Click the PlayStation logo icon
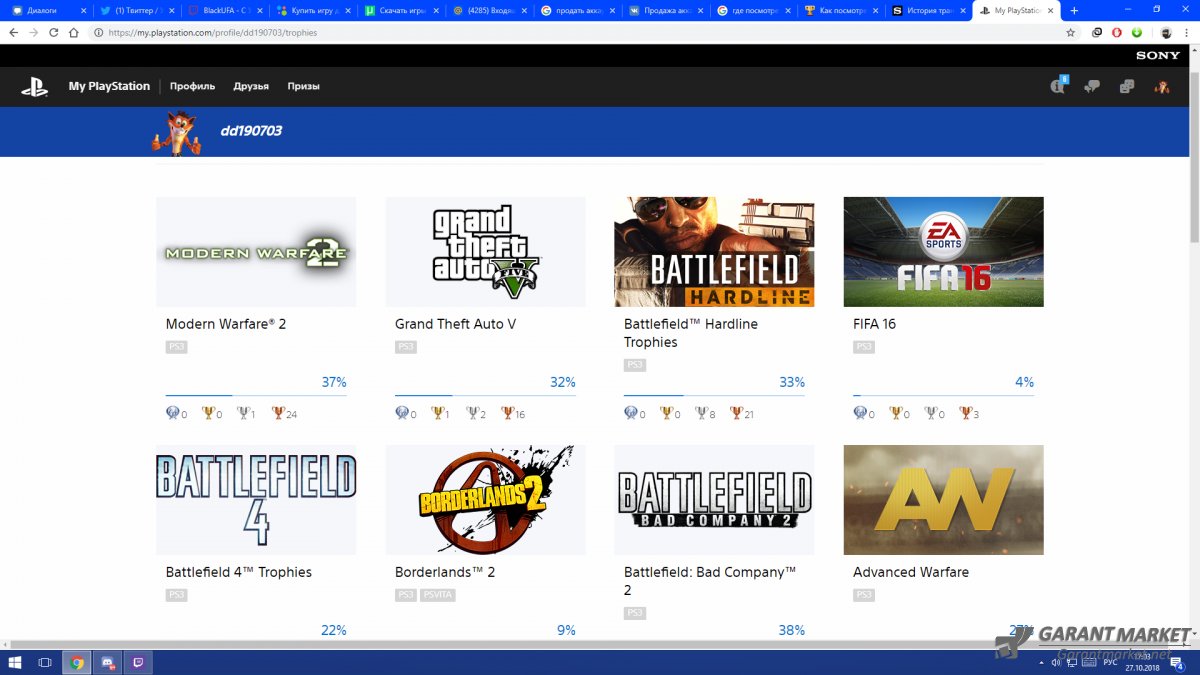1200x675 pixels. pyautogui.click(x=35, y=87)
